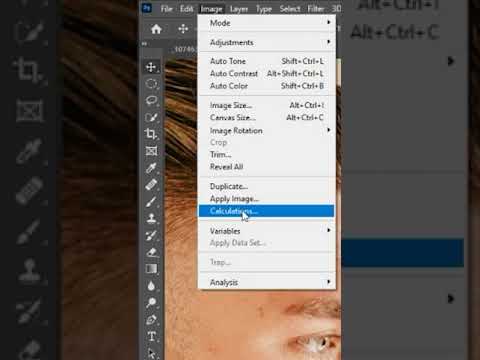Open the Calculations dialog
This screenshot has width=480, height=360.
(267, 211)
